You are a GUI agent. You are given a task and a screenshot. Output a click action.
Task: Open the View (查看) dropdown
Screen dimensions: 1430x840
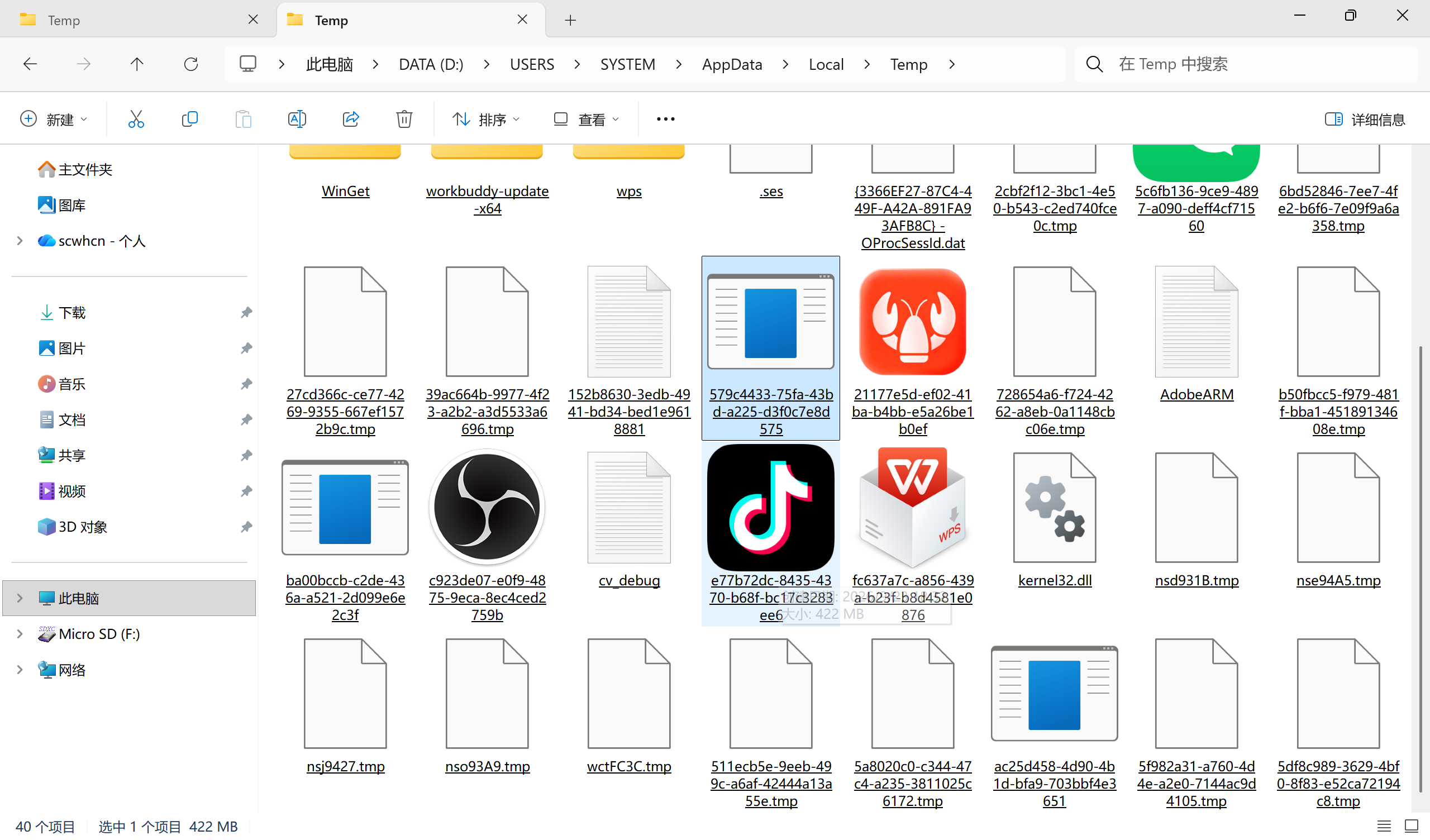tap(586, 119)
